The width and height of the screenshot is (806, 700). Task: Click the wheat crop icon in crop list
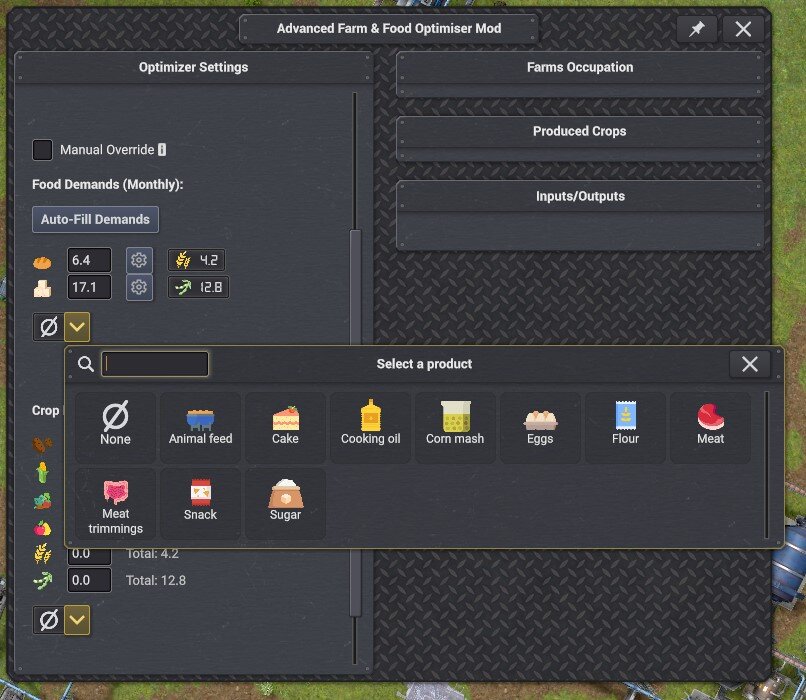[x=42, y=554]
